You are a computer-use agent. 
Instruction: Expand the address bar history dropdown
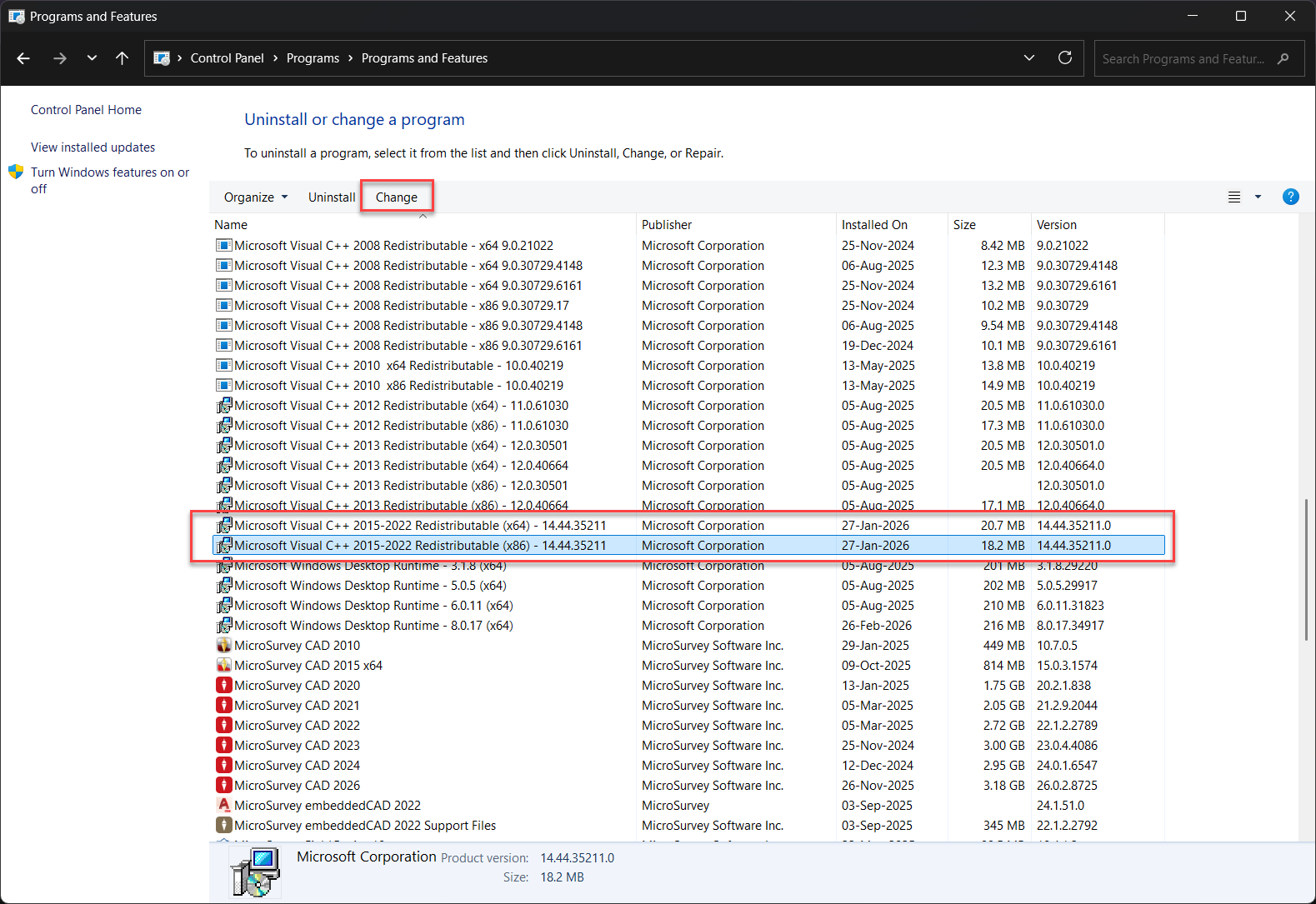tap(1029, 58)
